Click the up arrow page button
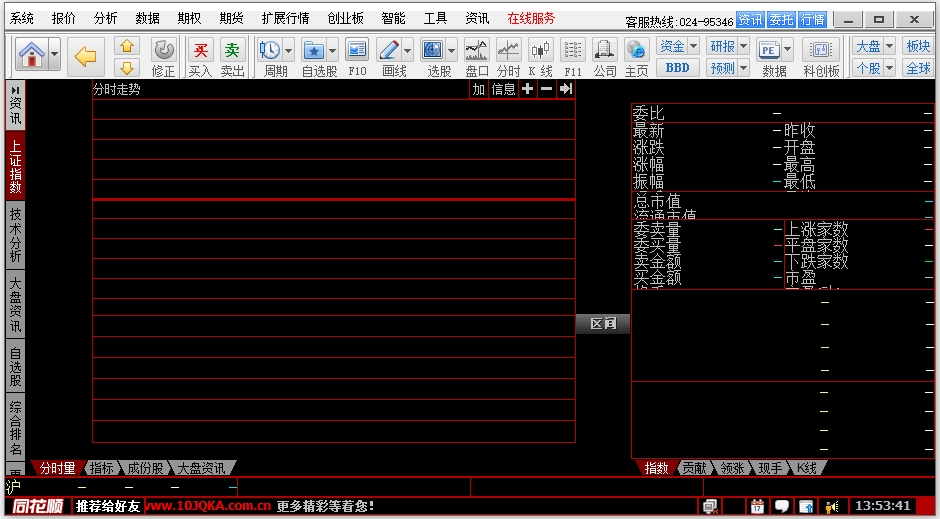940x519 pixels. pos(126,46)
